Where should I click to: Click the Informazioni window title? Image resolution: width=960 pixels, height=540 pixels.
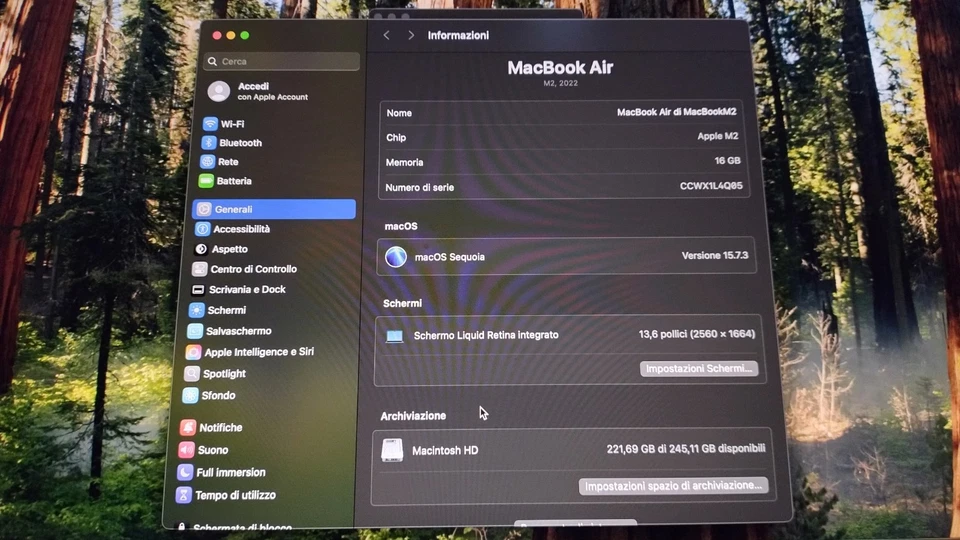pyautogui.click(x=458, y=36)
